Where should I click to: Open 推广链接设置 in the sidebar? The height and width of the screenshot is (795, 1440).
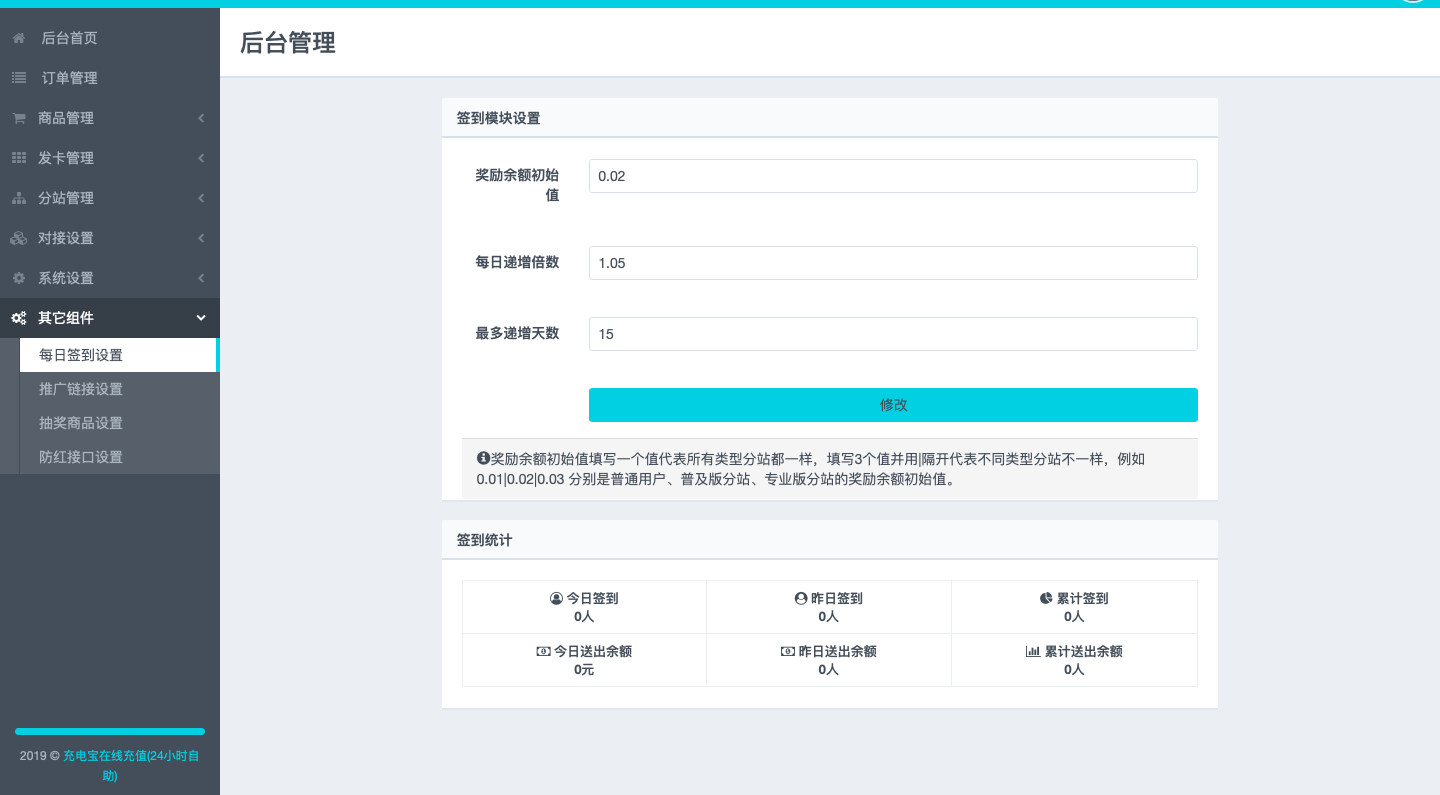(x=81, y=389)
